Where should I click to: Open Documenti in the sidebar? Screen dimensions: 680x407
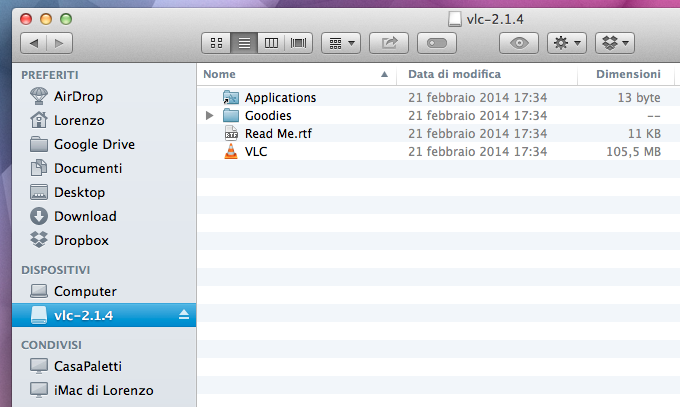pyautogui.click(x=104, y=168)
